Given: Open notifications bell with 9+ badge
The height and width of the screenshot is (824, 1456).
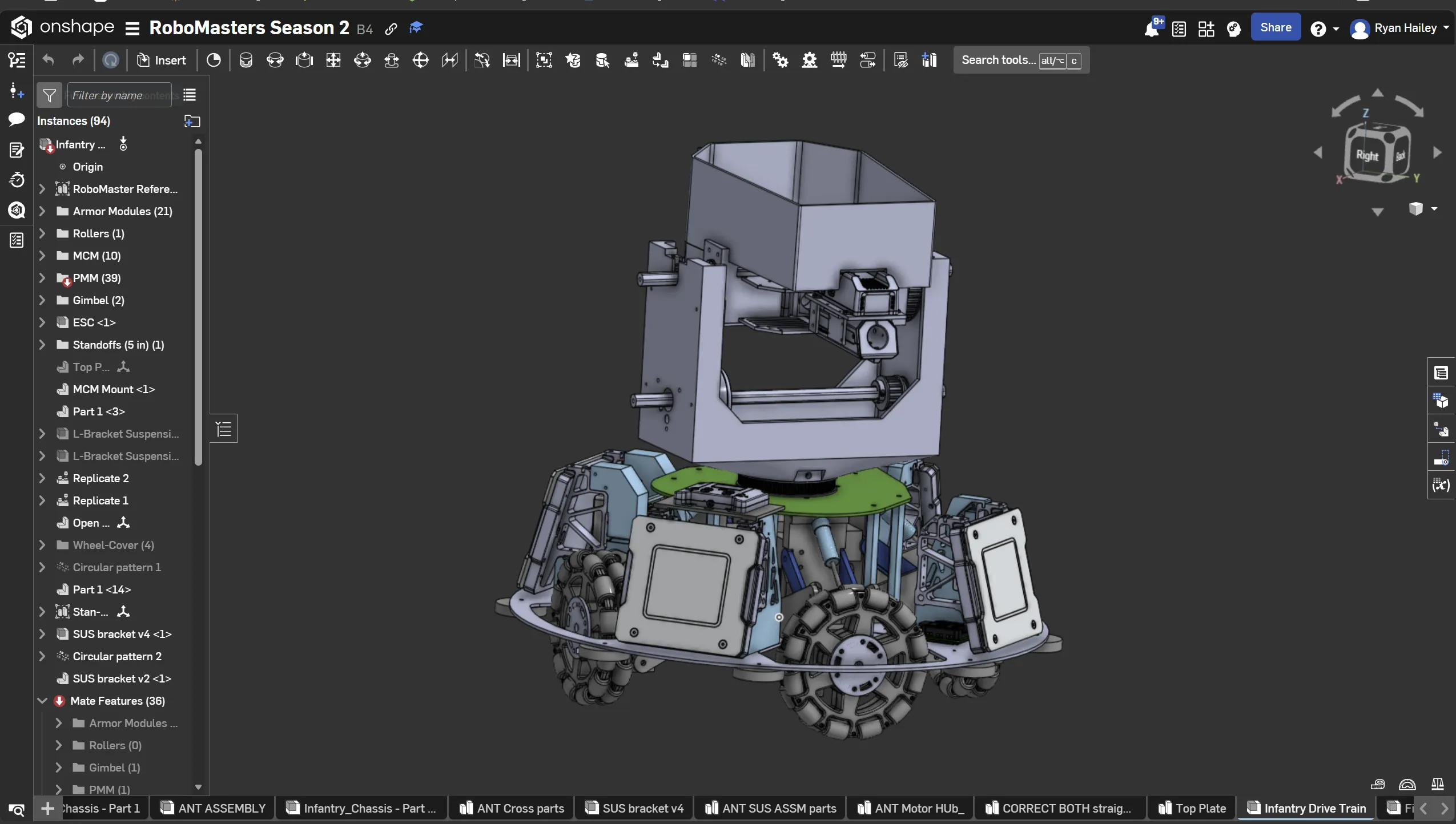Looking at the screenshot, I should coord(1153,28).
